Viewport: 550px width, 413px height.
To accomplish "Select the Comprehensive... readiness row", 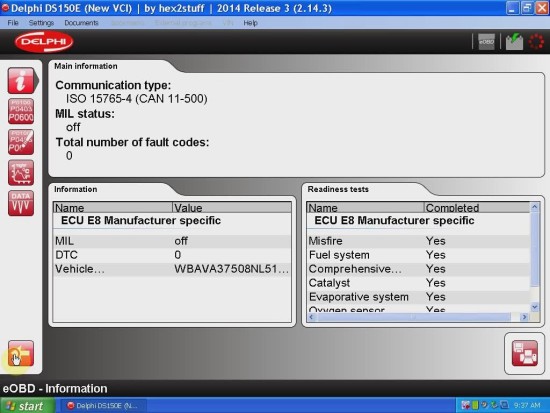I will coord(418,269).
